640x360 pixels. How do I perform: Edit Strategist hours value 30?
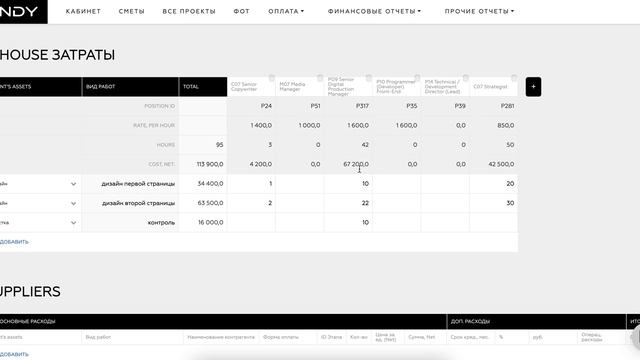pyautogui.click(x=494, y=203)
